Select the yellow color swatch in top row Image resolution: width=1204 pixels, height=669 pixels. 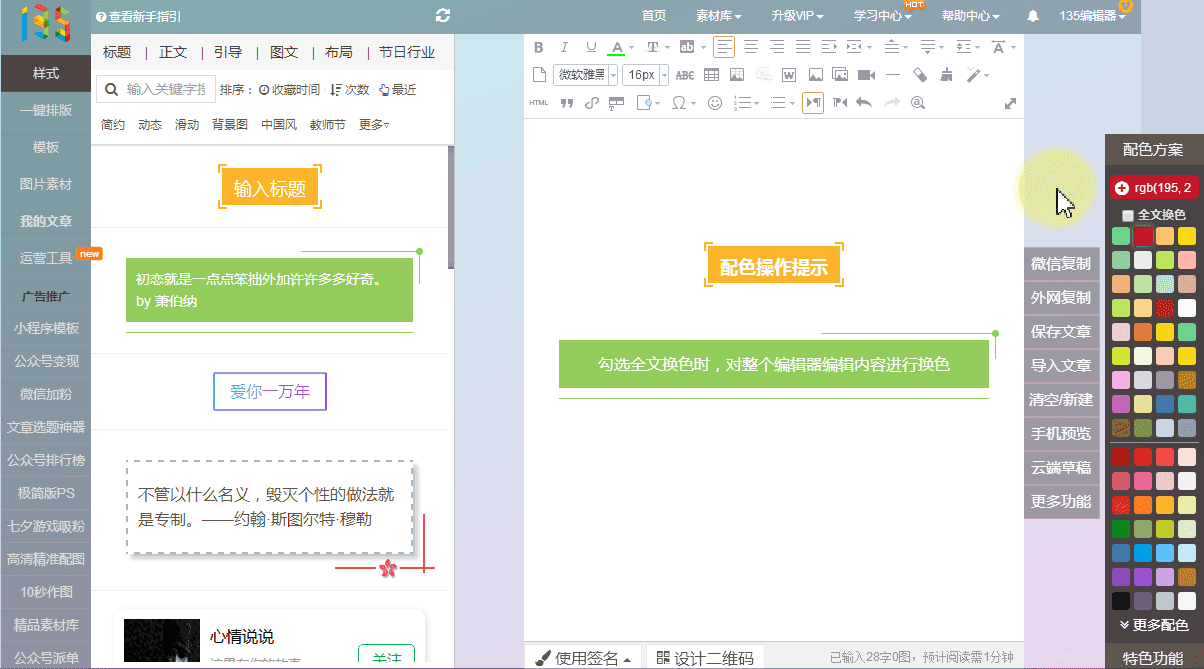click(1186, 236)
